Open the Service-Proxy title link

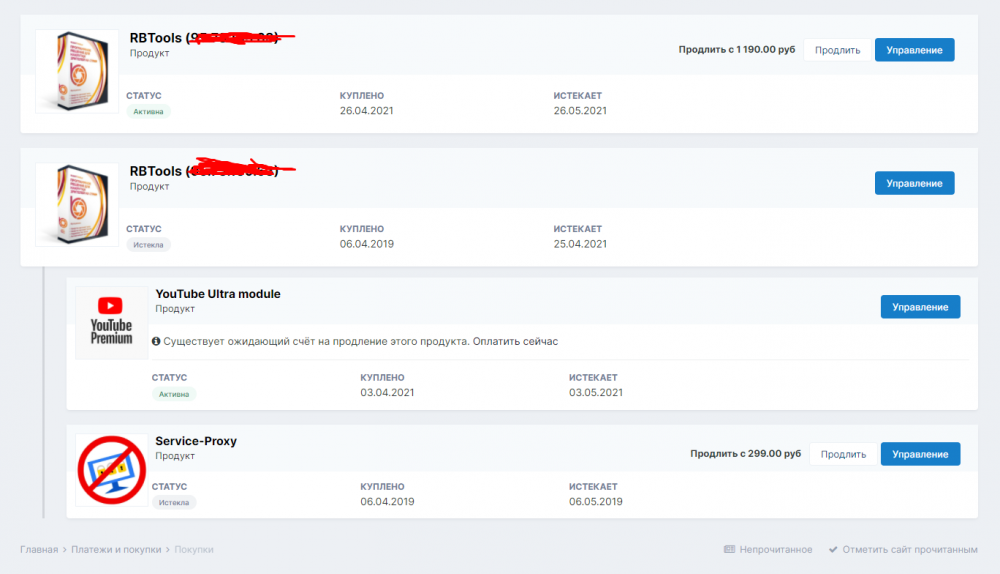(x=196, y=441)
